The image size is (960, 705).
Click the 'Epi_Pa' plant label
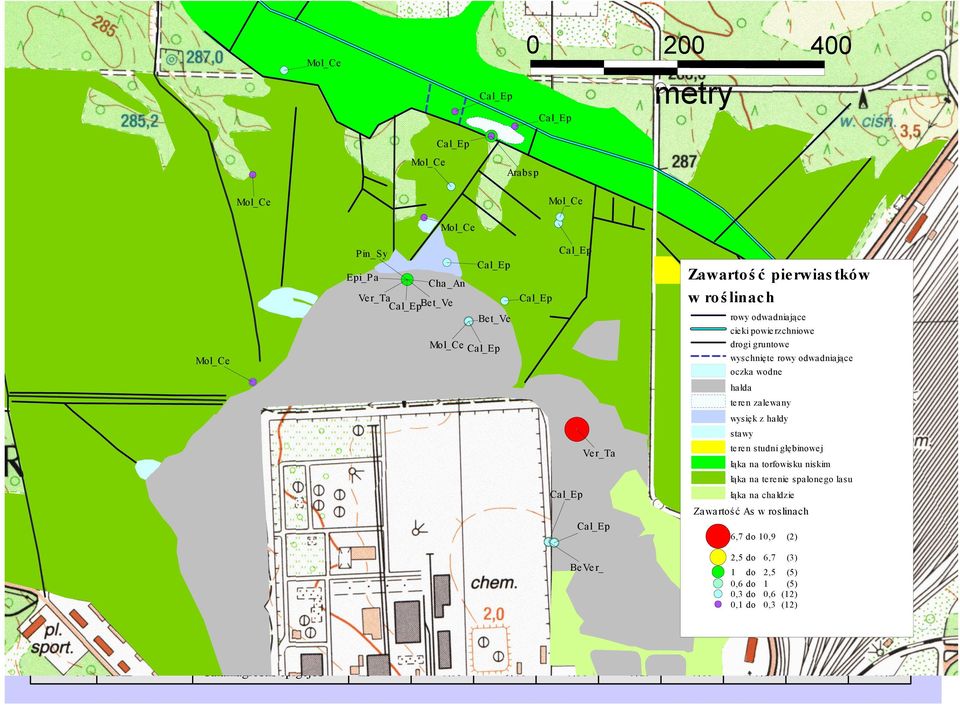coord(362,278)
